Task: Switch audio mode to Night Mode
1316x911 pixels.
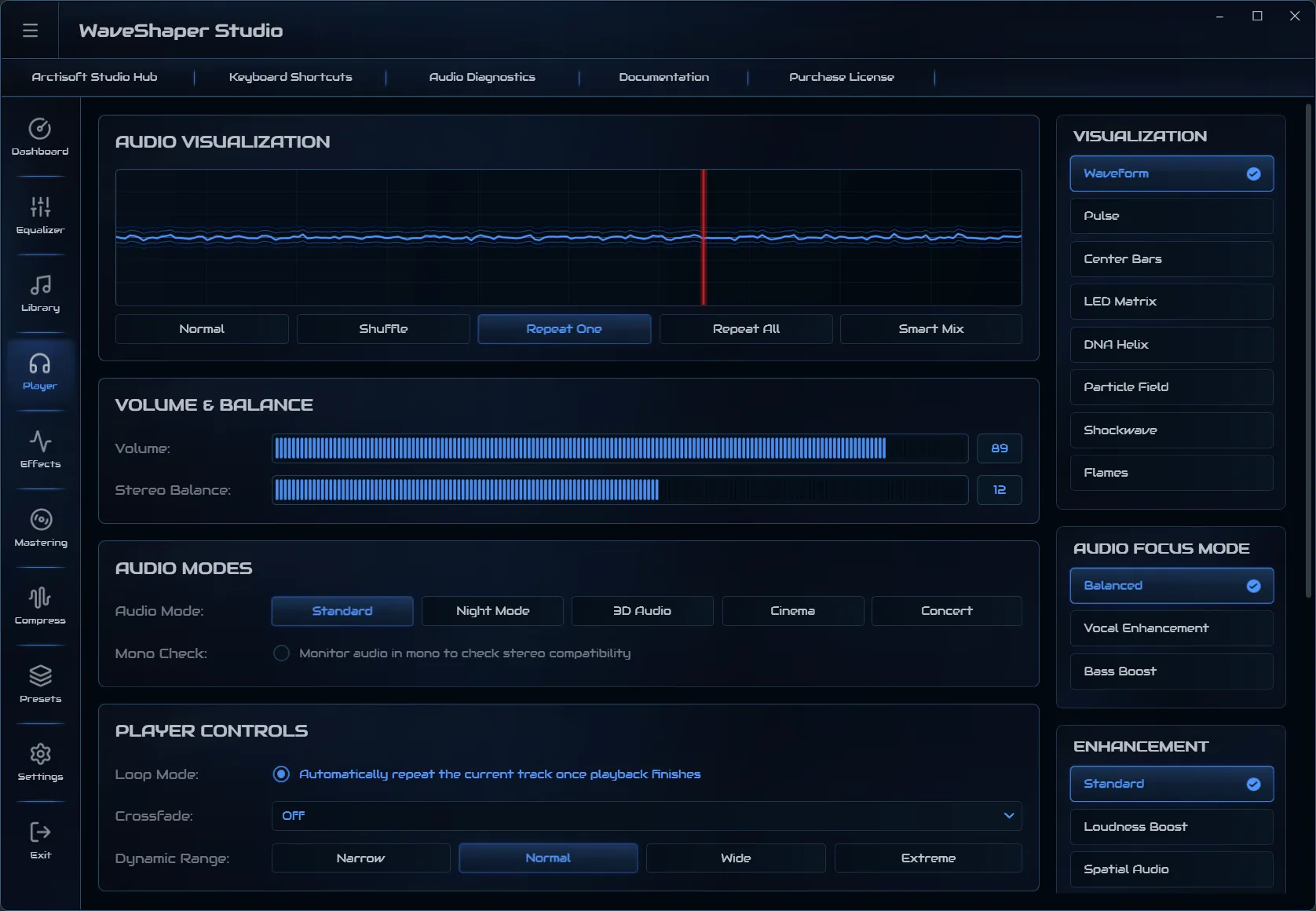Action: click(x=492, y=611)
